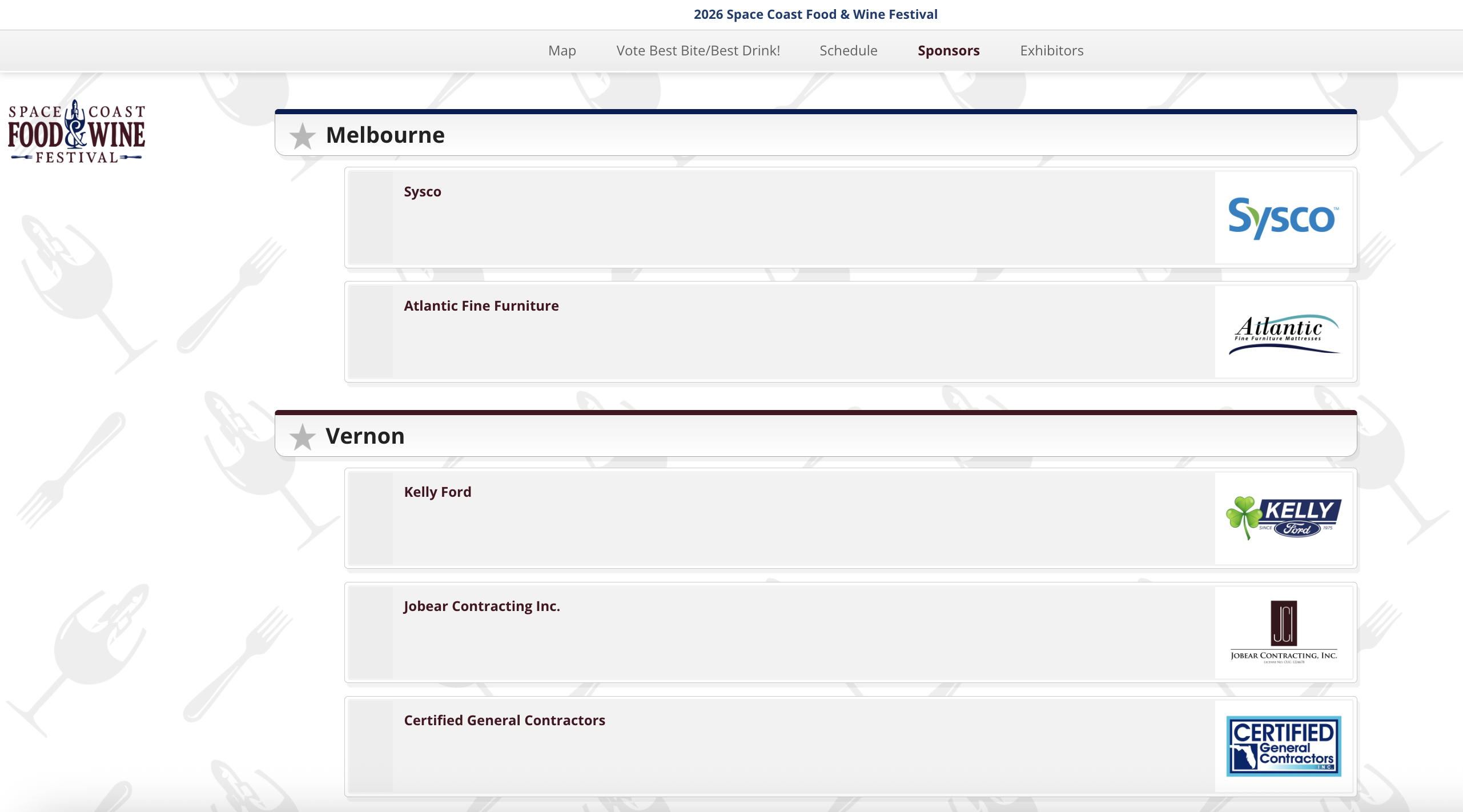
Task: Open the Kelly Ford sponsor link
Action: (437, 492)
